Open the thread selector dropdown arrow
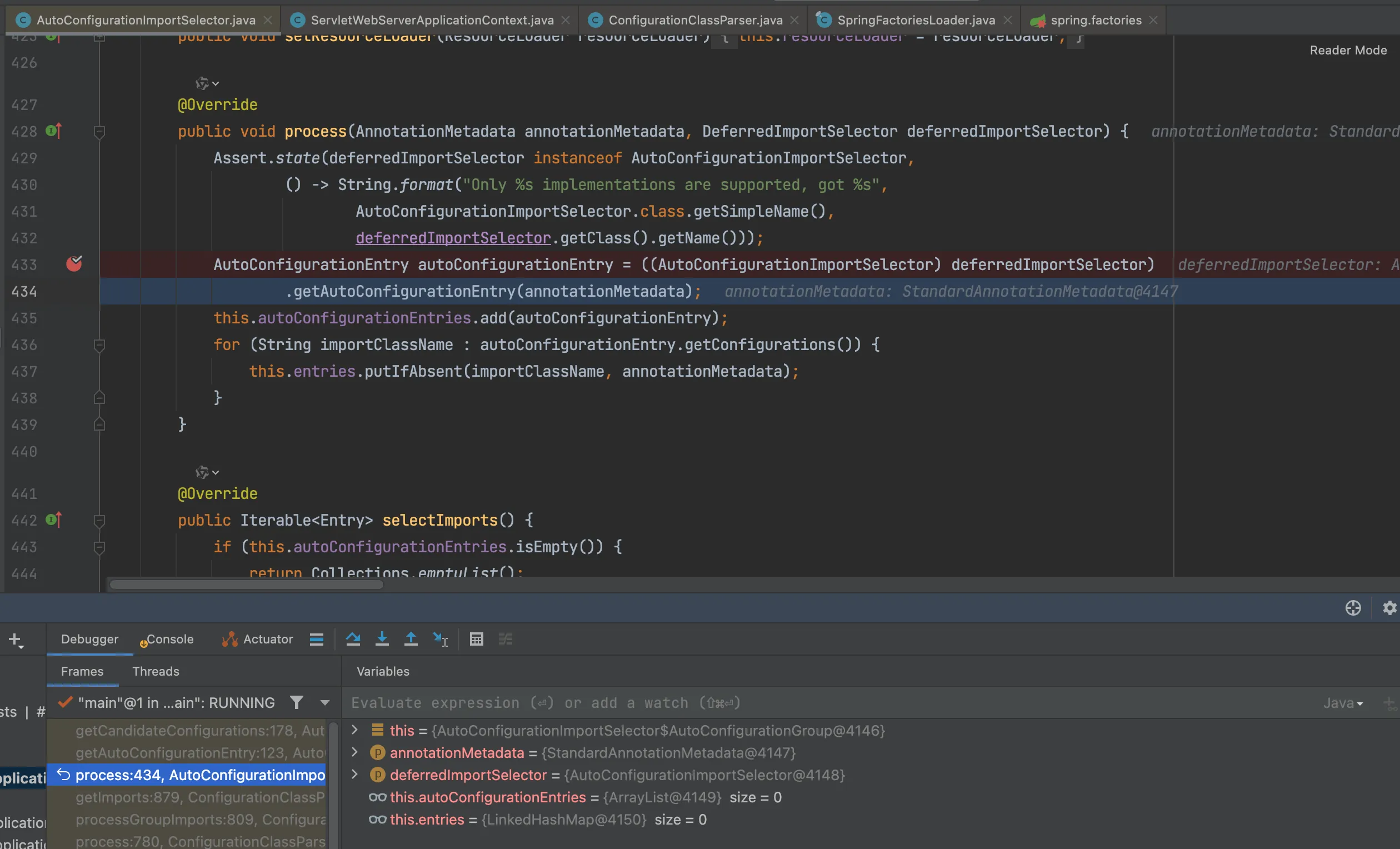This screenshot has height=849, width=1400. [324, 702]
